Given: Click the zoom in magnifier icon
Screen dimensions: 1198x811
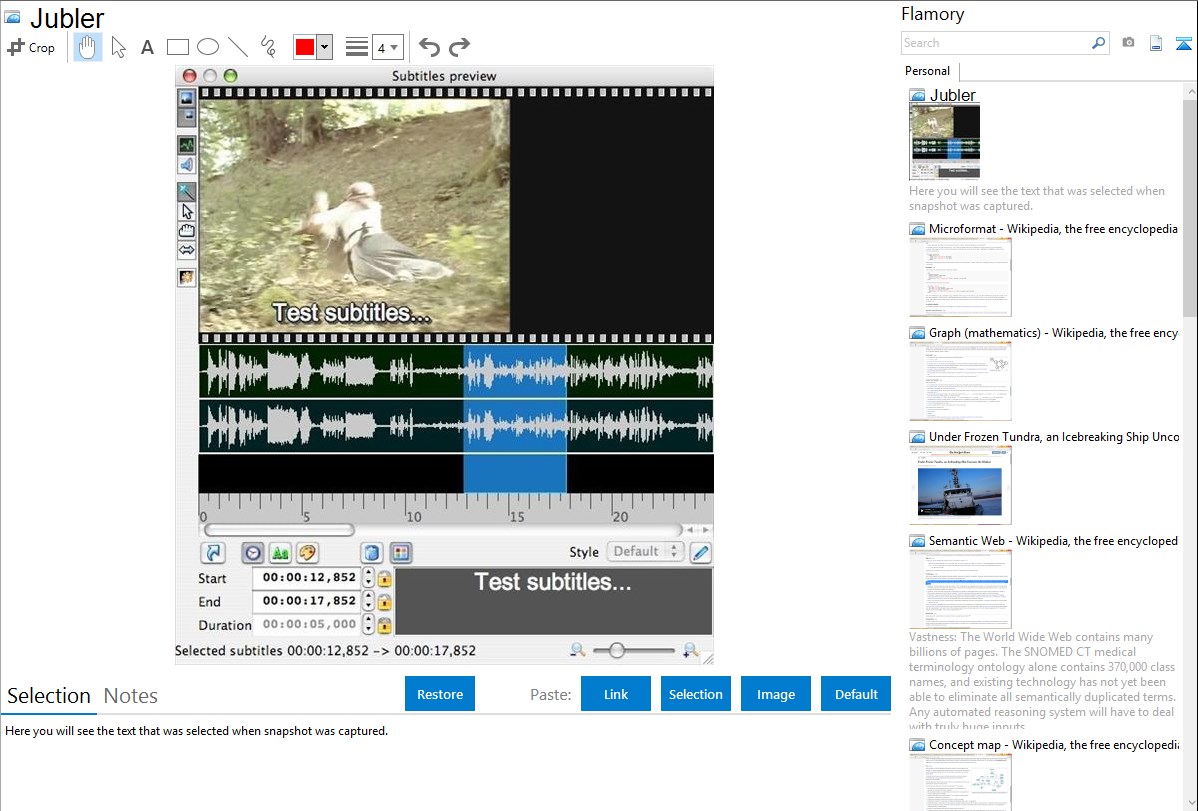Looking at the screenshot, I should click(x=691, y=650).
